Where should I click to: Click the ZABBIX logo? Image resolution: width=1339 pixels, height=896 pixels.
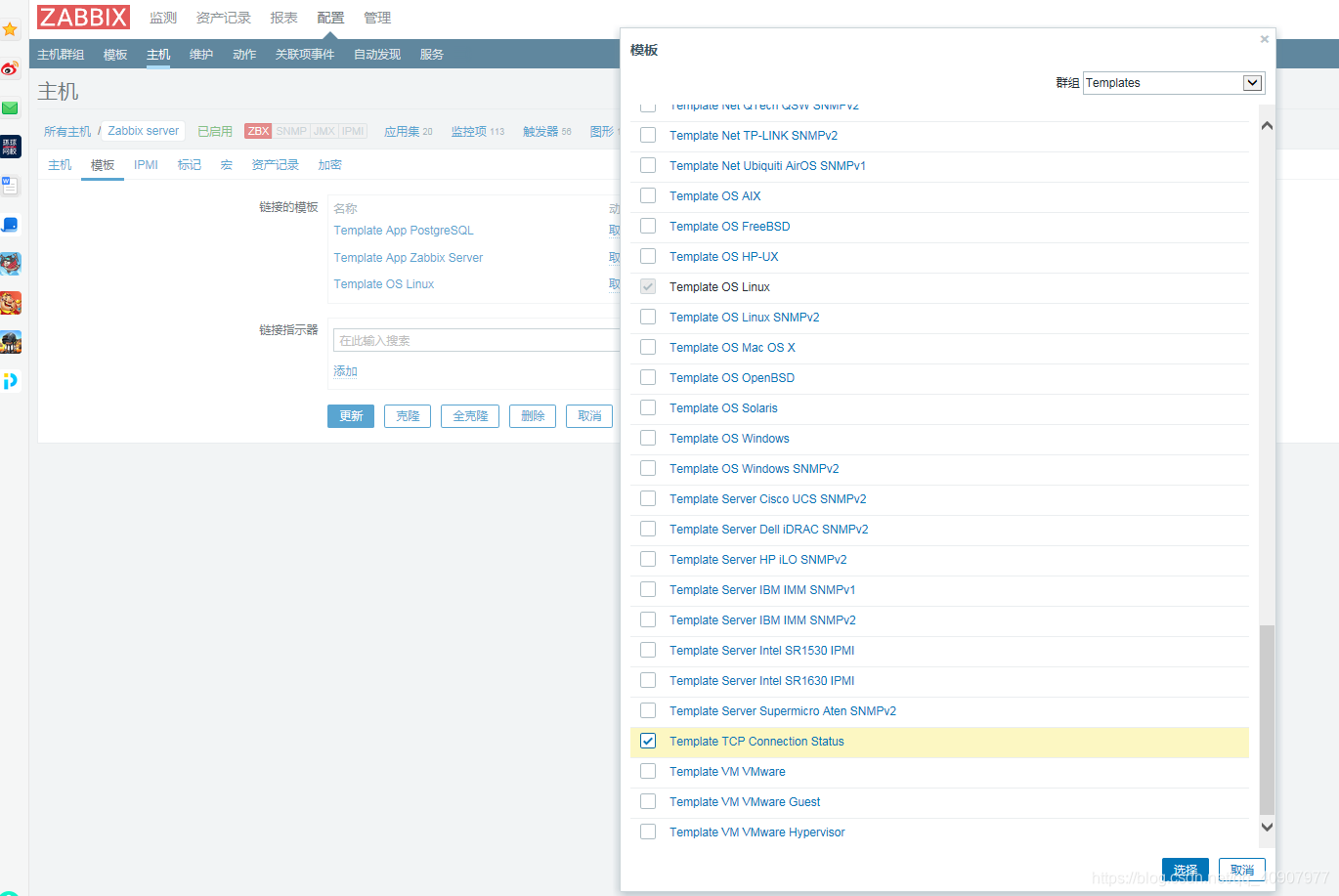pos(83,17)
